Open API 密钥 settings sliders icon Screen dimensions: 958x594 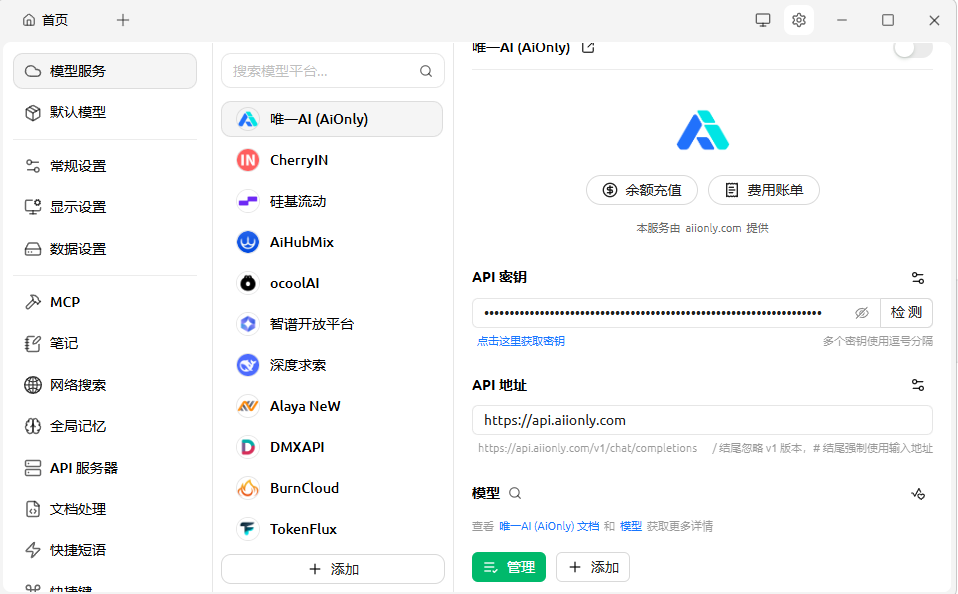[918, 277]
